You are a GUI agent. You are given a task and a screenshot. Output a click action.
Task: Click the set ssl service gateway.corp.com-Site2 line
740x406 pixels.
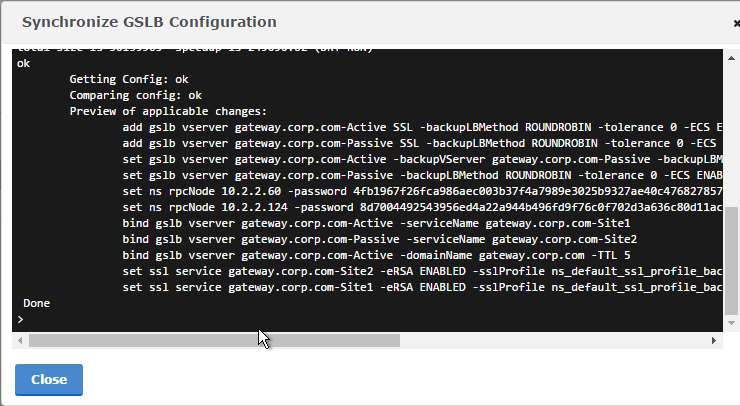(x=422, y=271)
